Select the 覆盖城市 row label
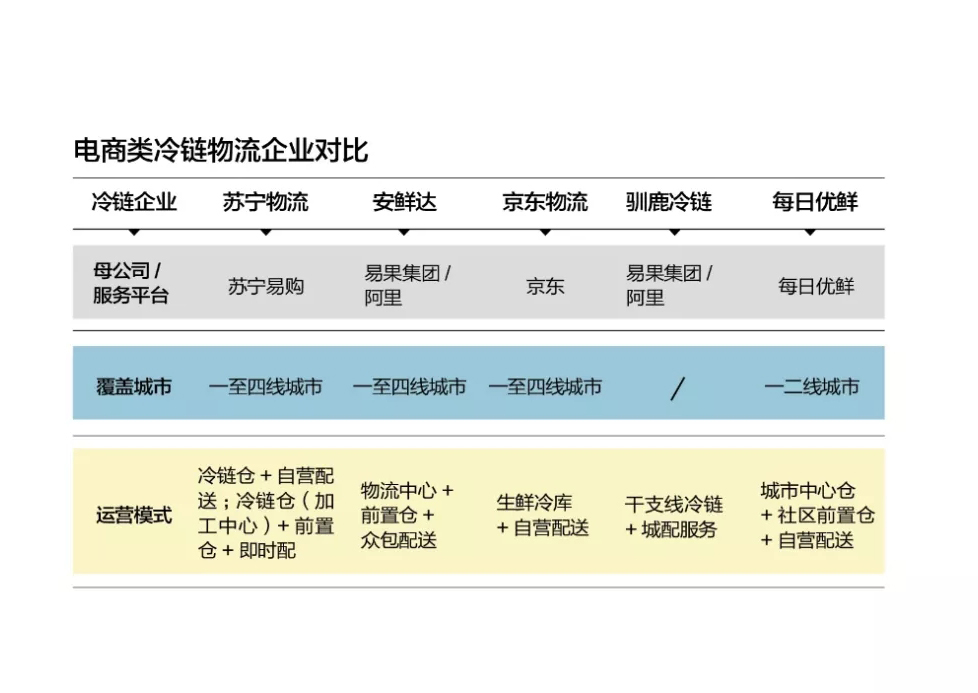 [x=133, y=387]
